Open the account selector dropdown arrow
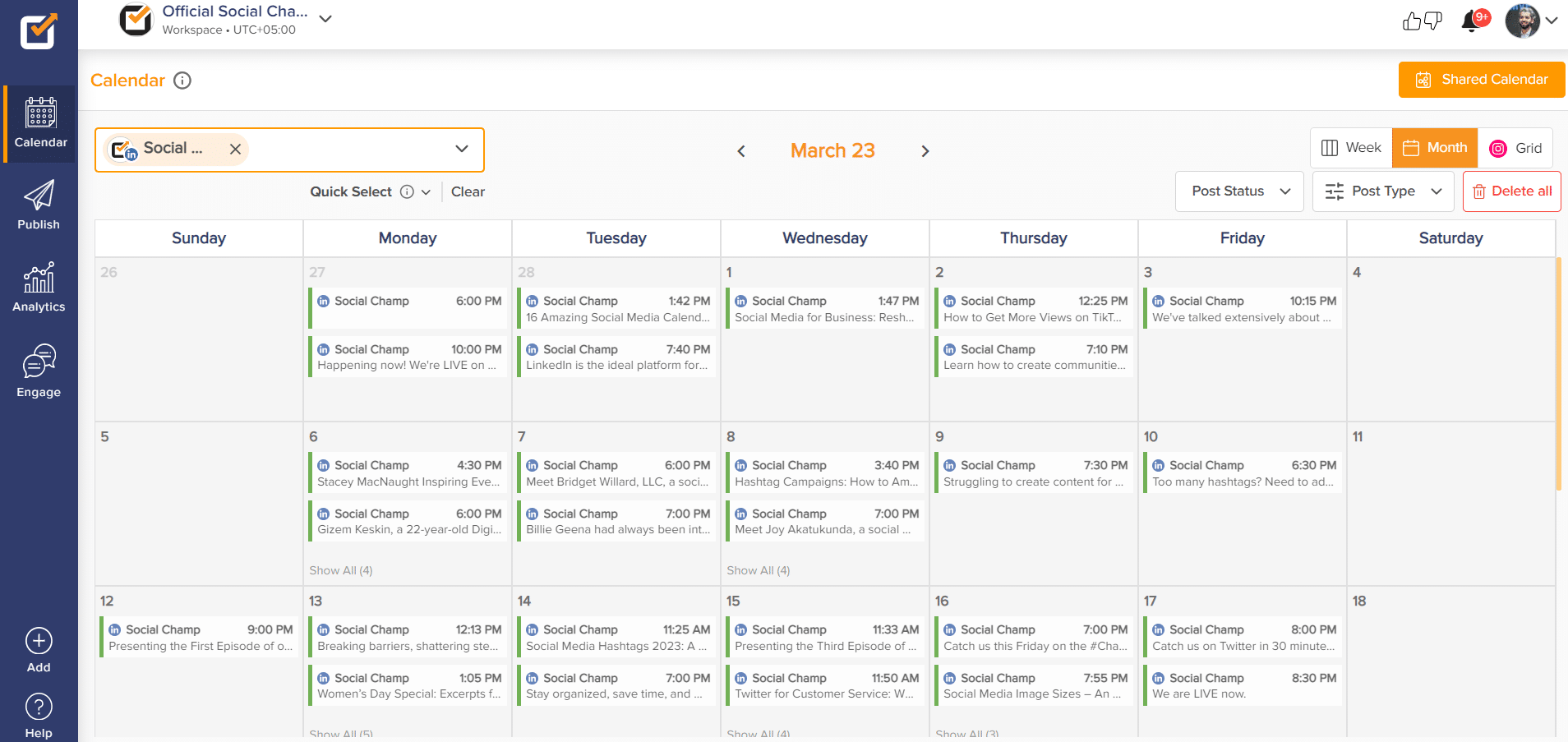 pos(462,149)
